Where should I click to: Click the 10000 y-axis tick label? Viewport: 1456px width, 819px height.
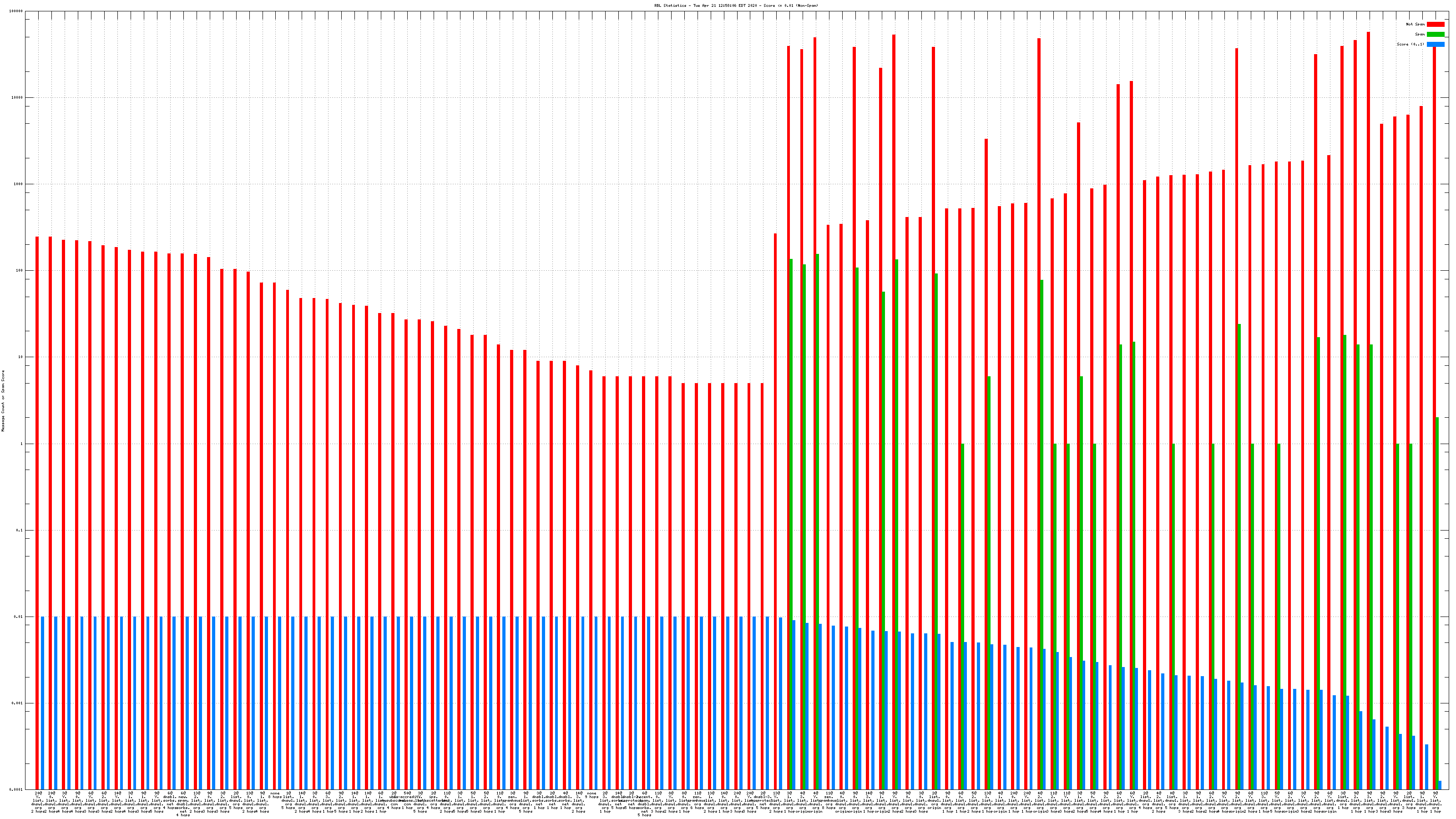tap(18, 98)
